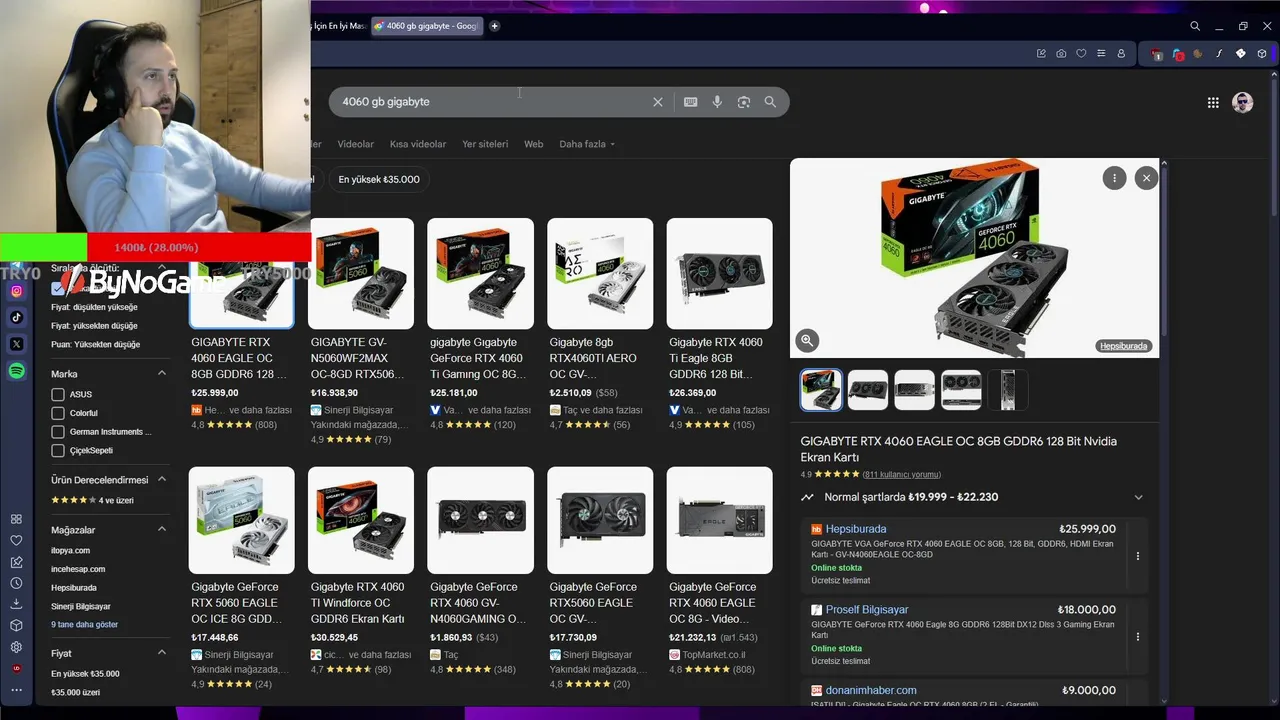
Task: Search by image with the lens icon
Action: click(x=744, y=102)
